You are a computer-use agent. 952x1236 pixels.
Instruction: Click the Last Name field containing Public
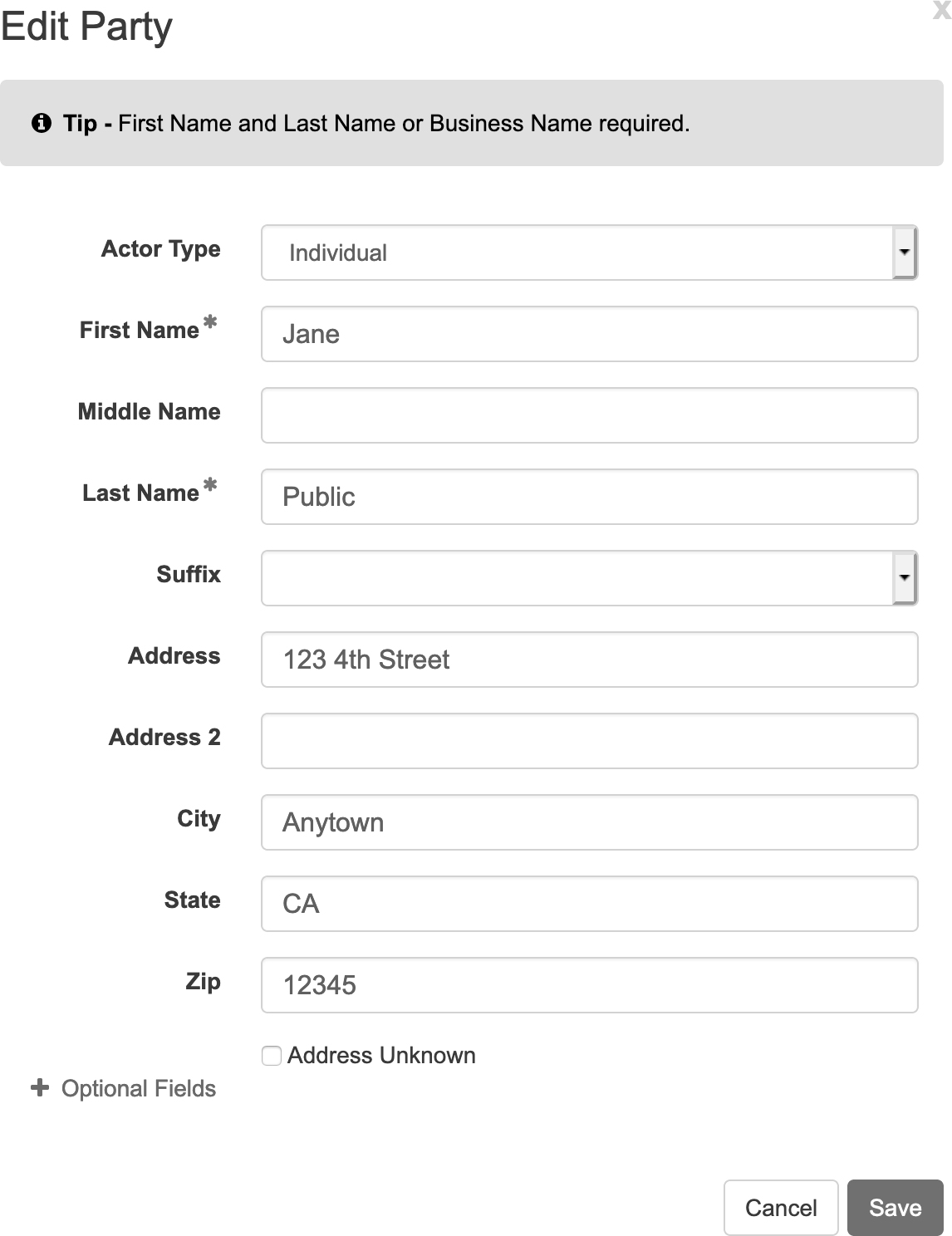click(590, 497)
